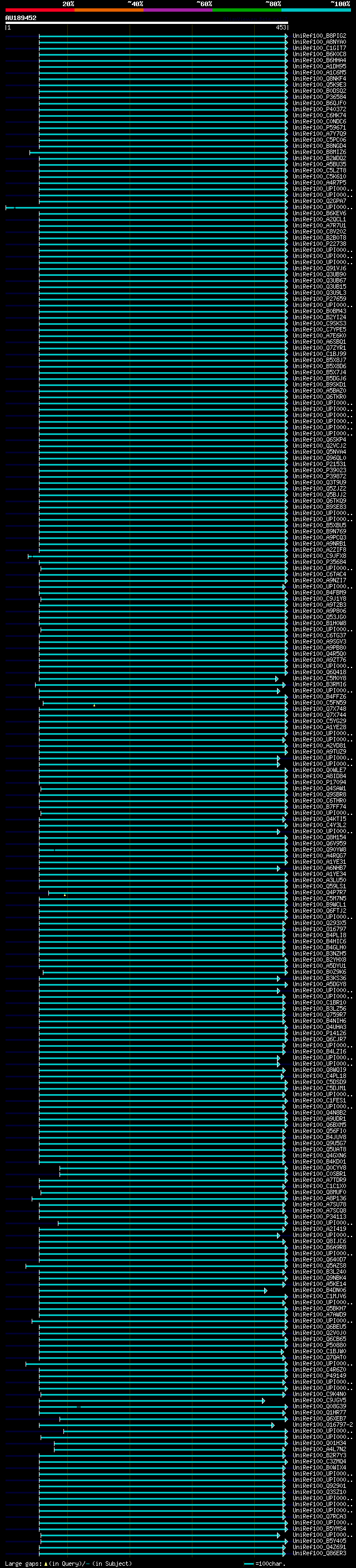Viewport: 356px width, 1568px height.
Task: Select label UniRef100_P17094
Action: (x=319, y=783)
